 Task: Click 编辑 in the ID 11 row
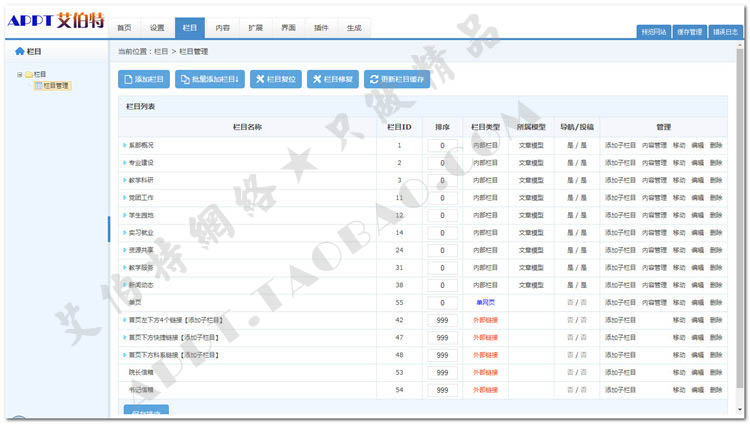[x=697, y=197]
